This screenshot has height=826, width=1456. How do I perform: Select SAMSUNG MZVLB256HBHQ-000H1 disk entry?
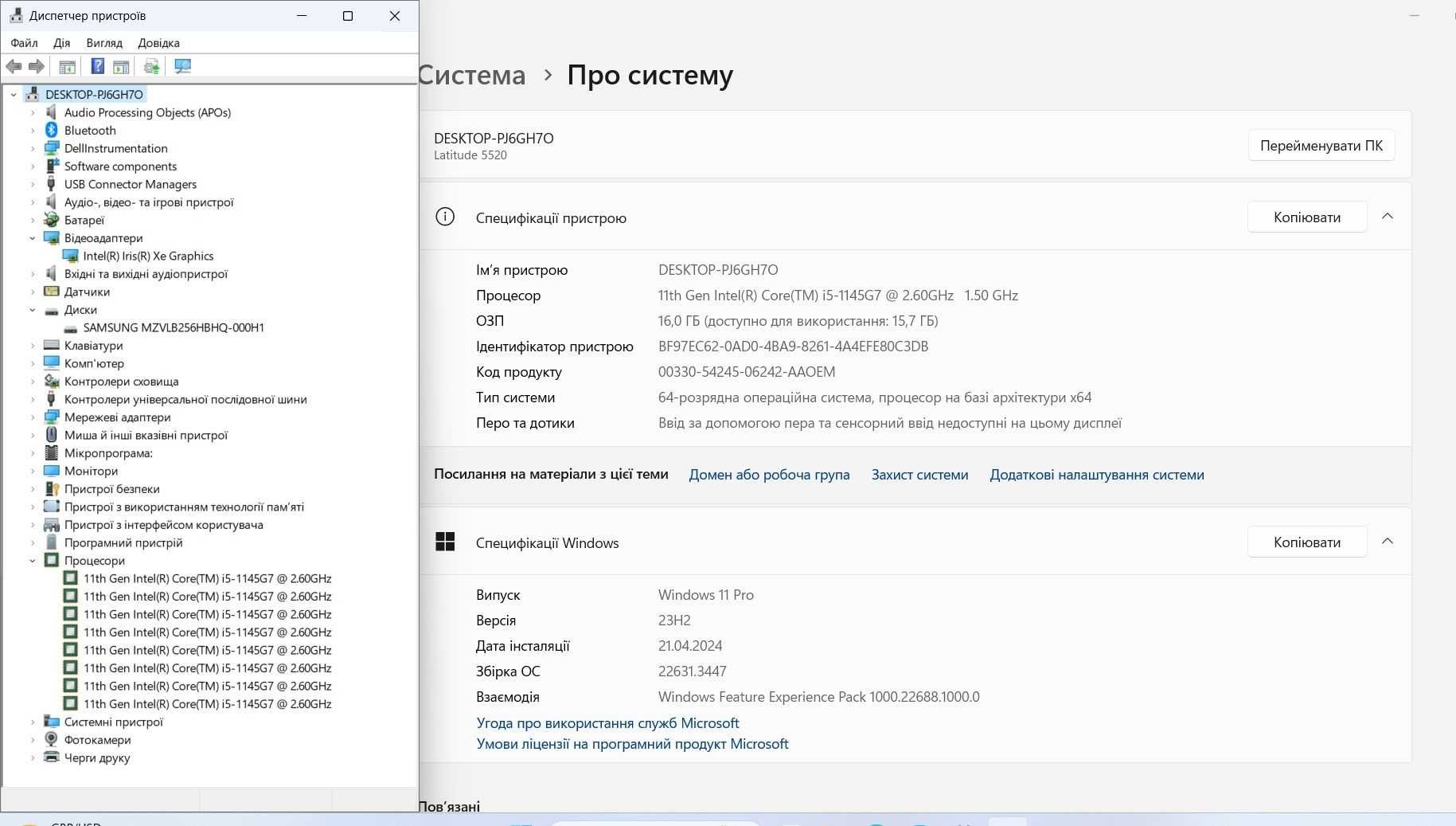coord(174,327)
